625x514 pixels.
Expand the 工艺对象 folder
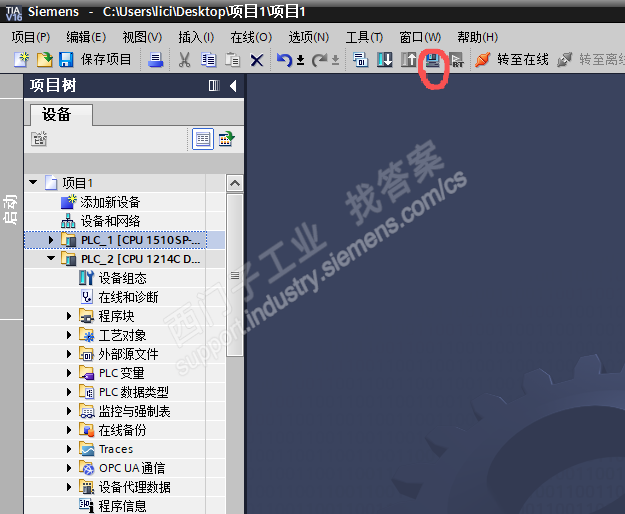coord(69,335)
